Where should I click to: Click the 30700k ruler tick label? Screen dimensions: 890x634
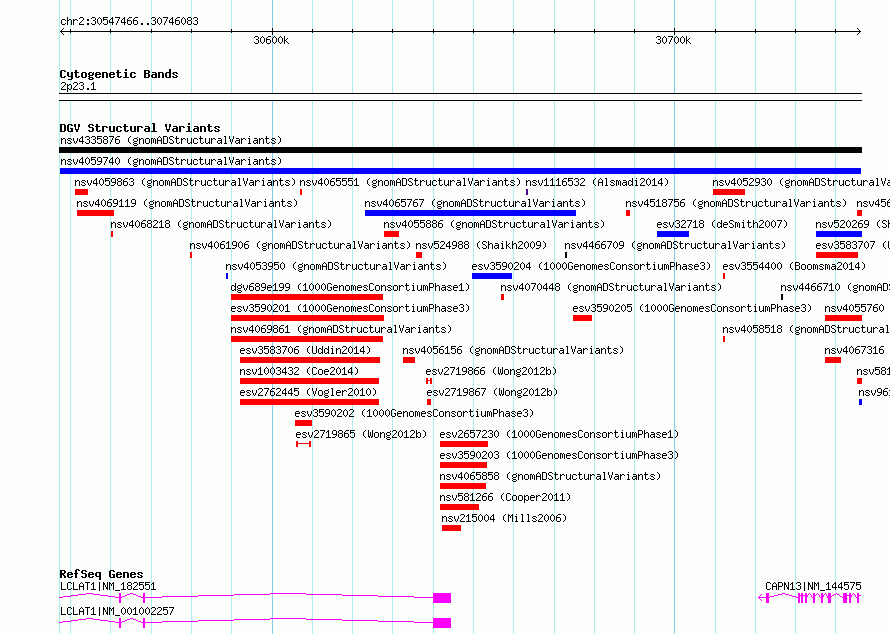(673, 40)
